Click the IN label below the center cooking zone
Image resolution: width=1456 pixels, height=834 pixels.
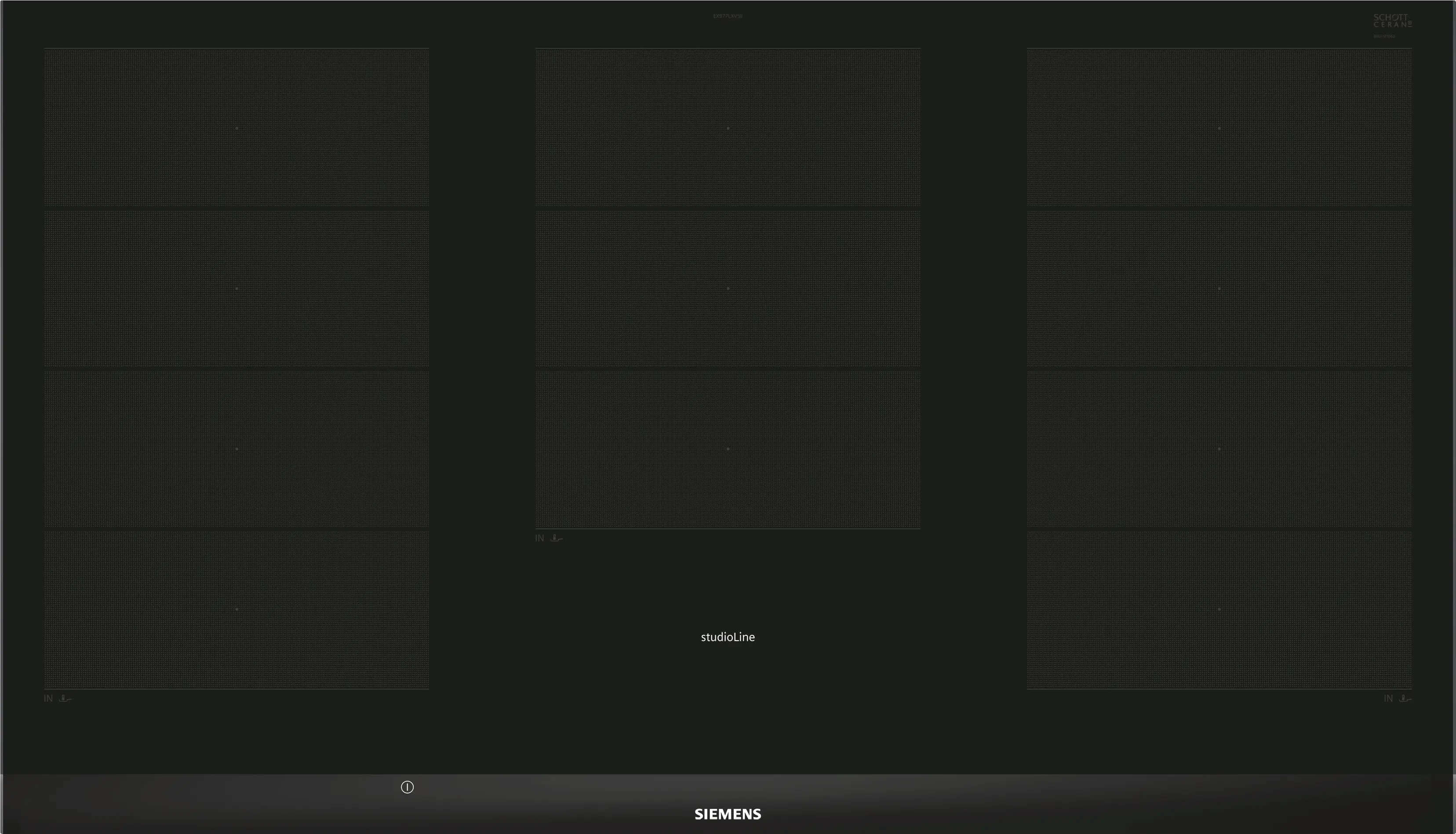539,538
